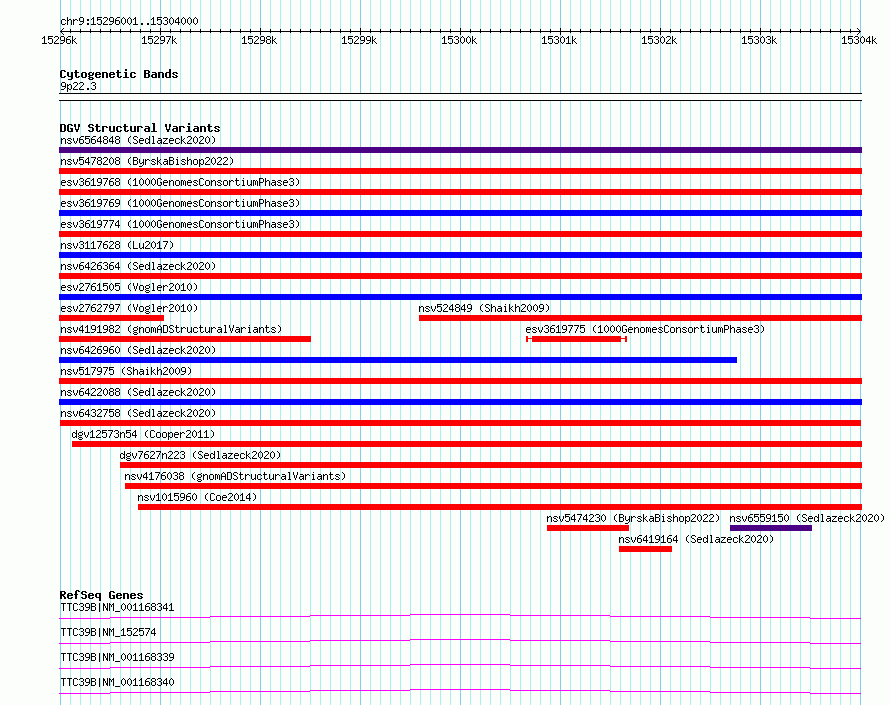Open esv3619768 (1000GenomesConsortiumPhase3) variant
890x705 pixels.
point(180,182)
